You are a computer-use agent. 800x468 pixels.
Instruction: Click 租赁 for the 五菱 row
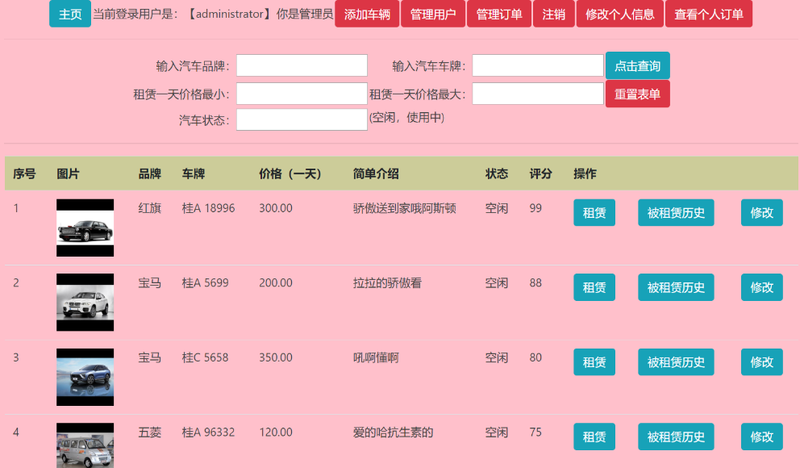click(594, 437)
